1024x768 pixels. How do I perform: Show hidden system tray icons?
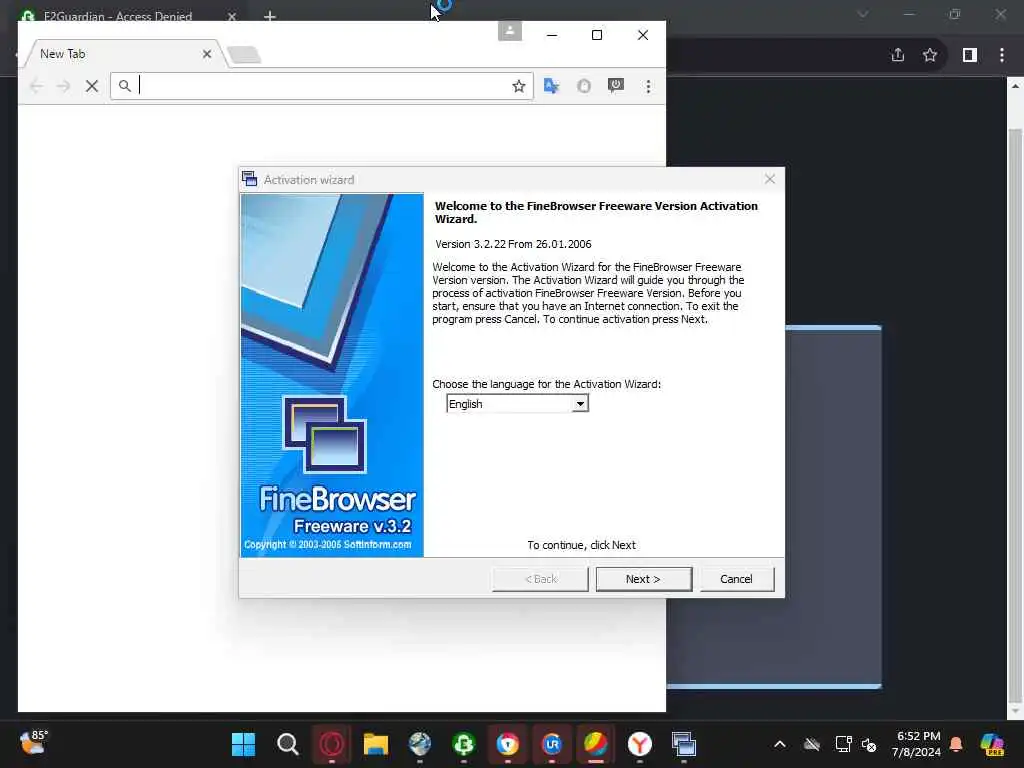(780, 744)
